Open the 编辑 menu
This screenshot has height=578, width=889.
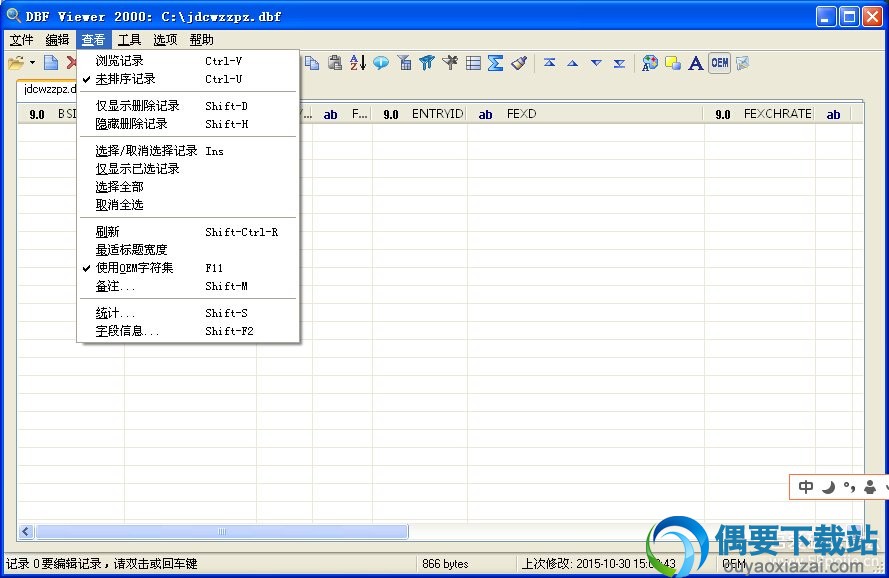57,40
